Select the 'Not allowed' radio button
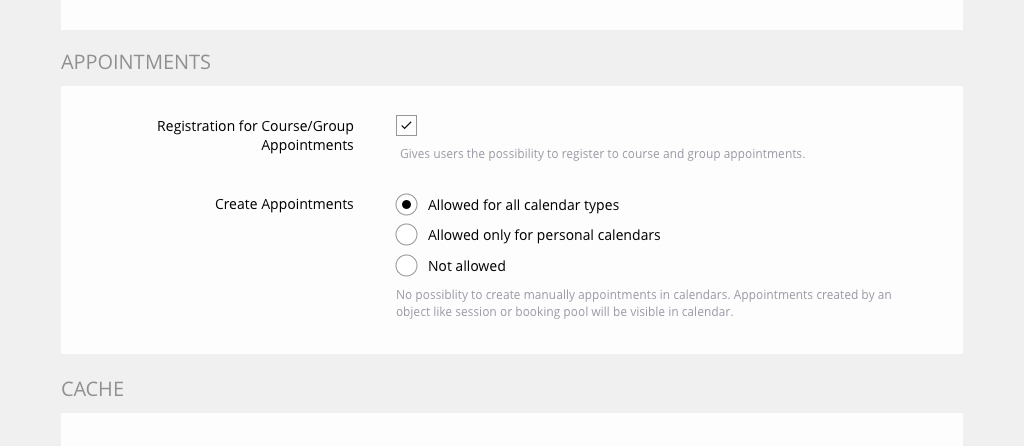This screenshot has width=1024, height=446. tap(406, 266)
